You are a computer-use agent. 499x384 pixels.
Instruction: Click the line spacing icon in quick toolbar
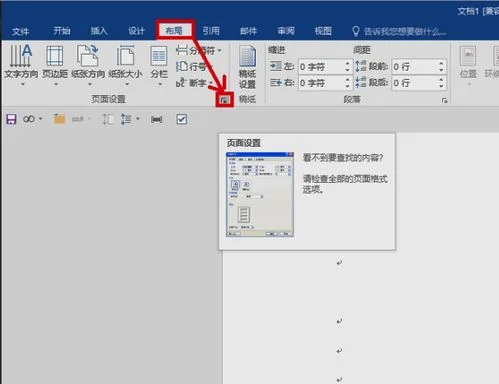point(126,119)
